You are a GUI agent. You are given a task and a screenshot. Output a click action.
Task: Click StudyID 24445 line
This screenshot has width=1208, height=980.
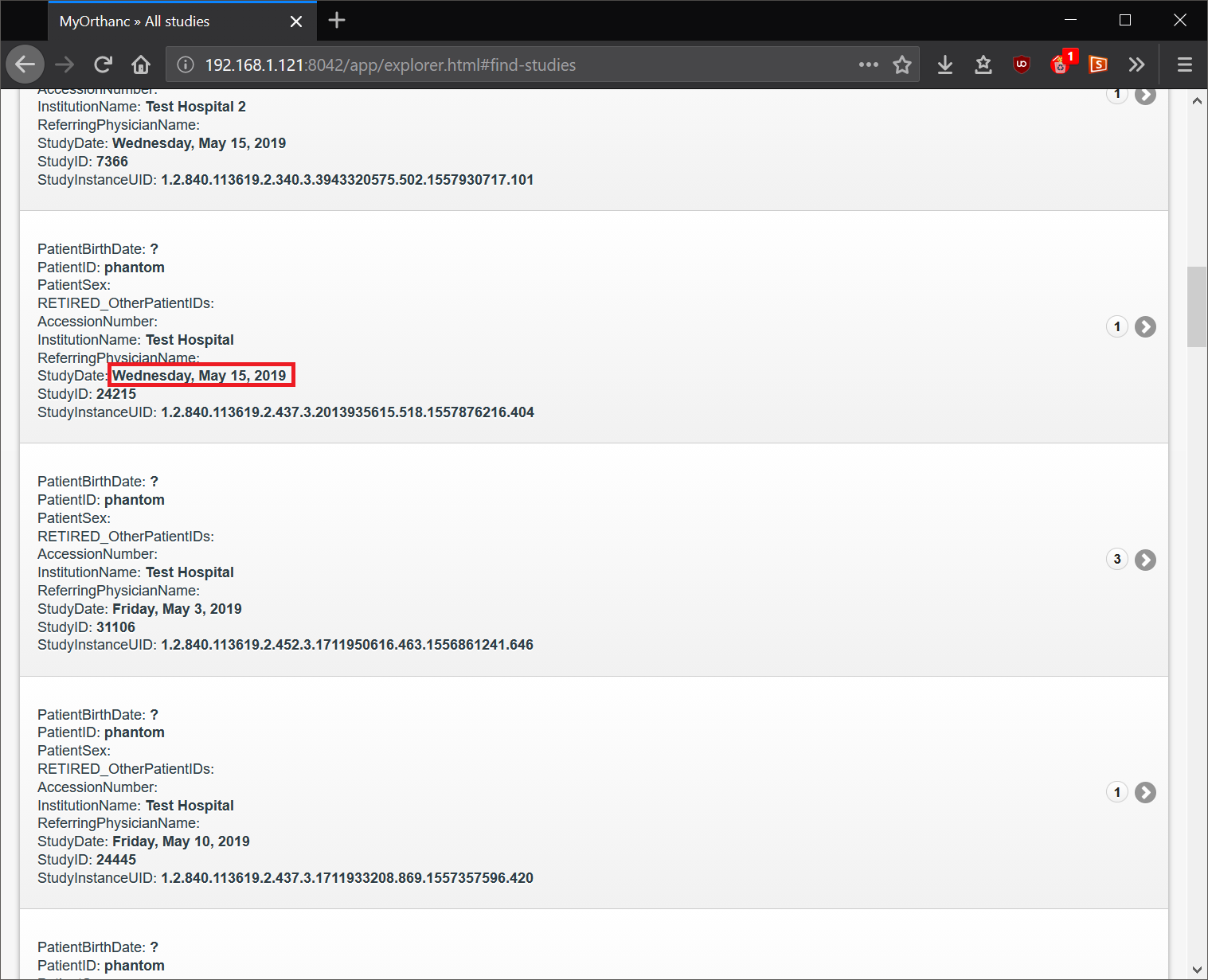(x=87, y=860)
